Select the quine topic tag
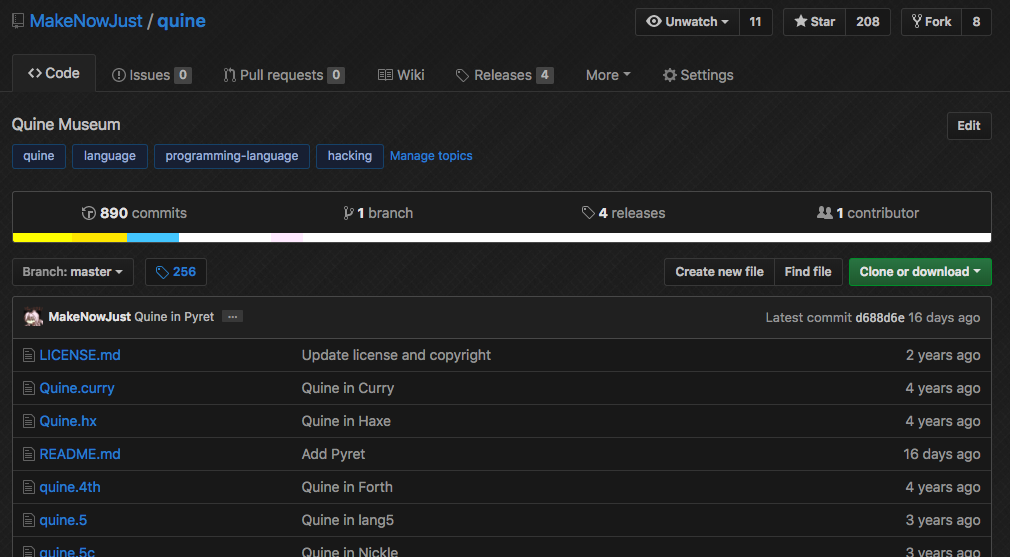 39,156
